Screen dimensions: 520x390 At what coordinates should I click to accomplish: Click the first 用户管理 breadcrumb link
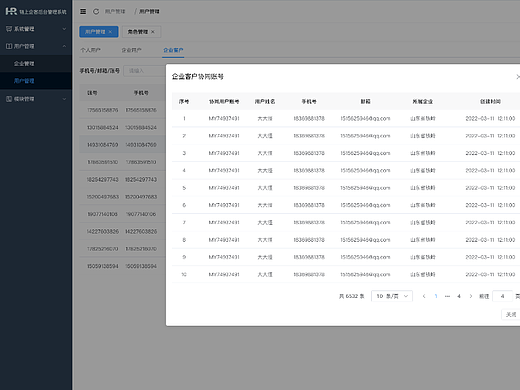pos(115,12)
